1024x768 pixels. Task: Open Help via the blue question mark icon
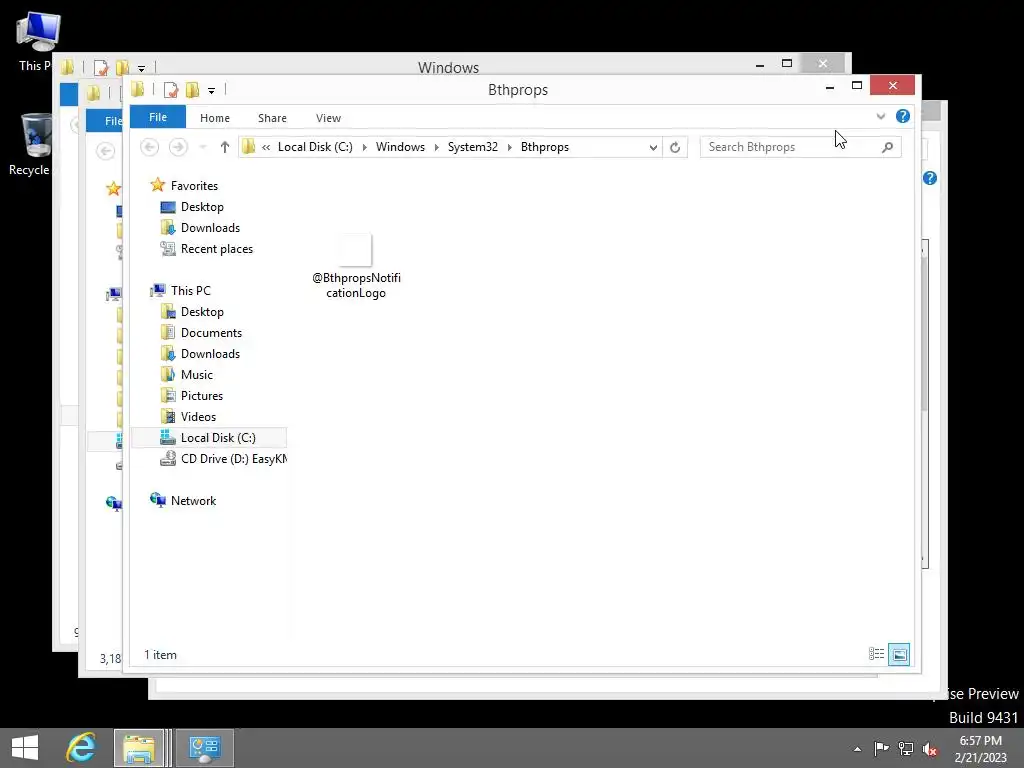tap(903, 116)
